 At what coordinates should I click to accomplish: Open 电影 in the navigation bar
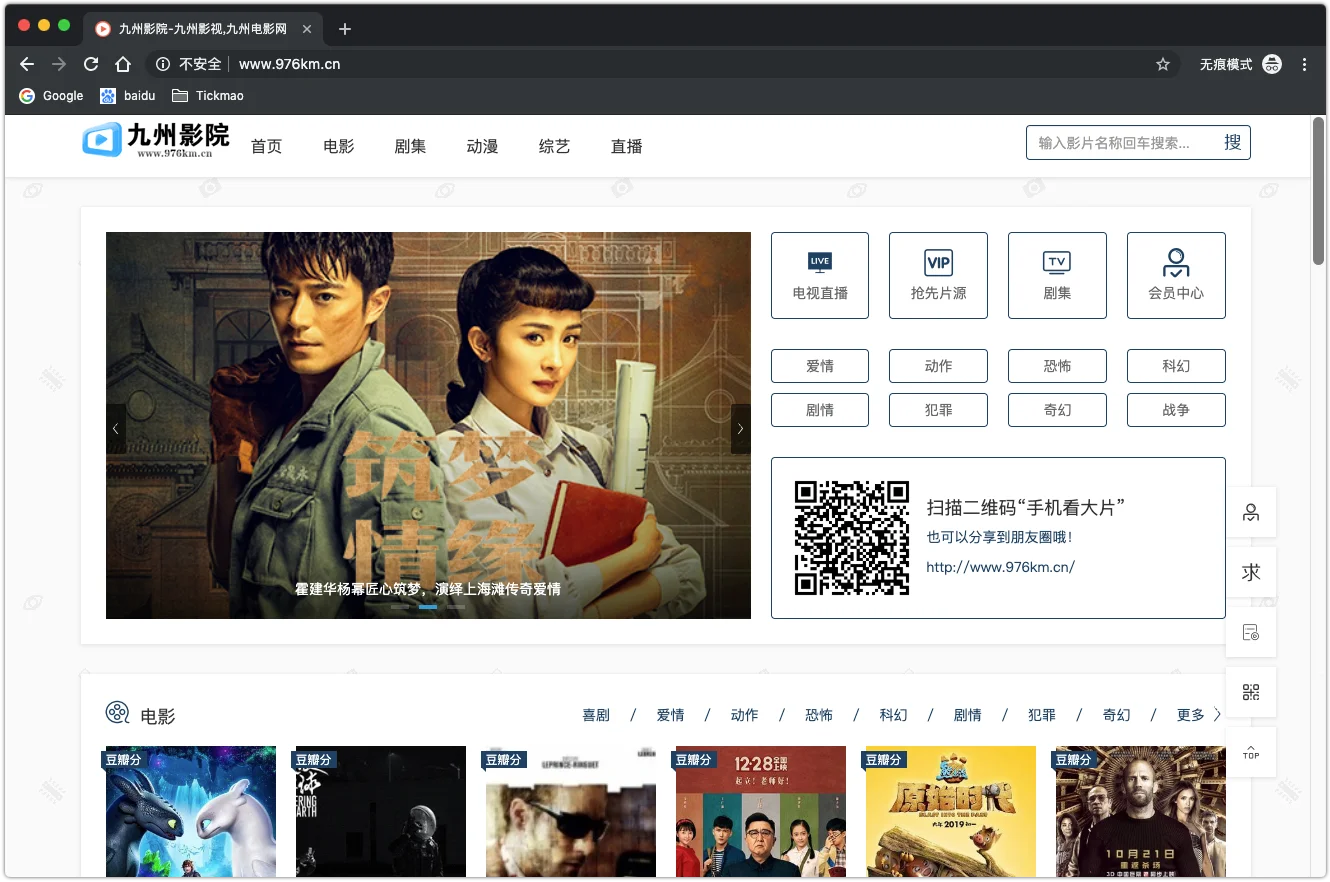point(339,146)
